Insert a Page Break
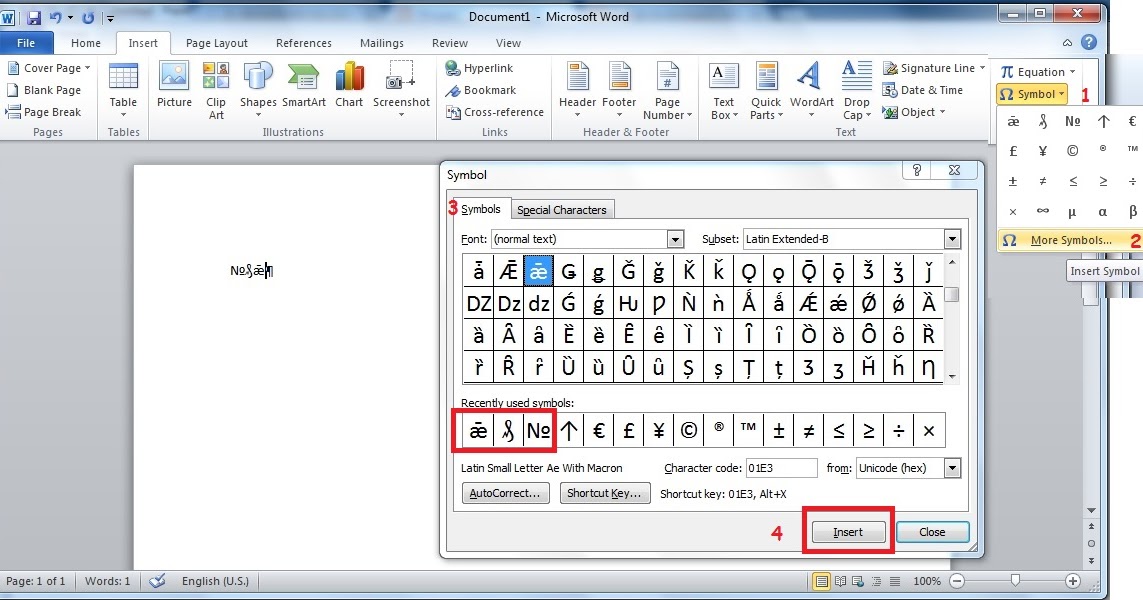 [x=43, y=112]
